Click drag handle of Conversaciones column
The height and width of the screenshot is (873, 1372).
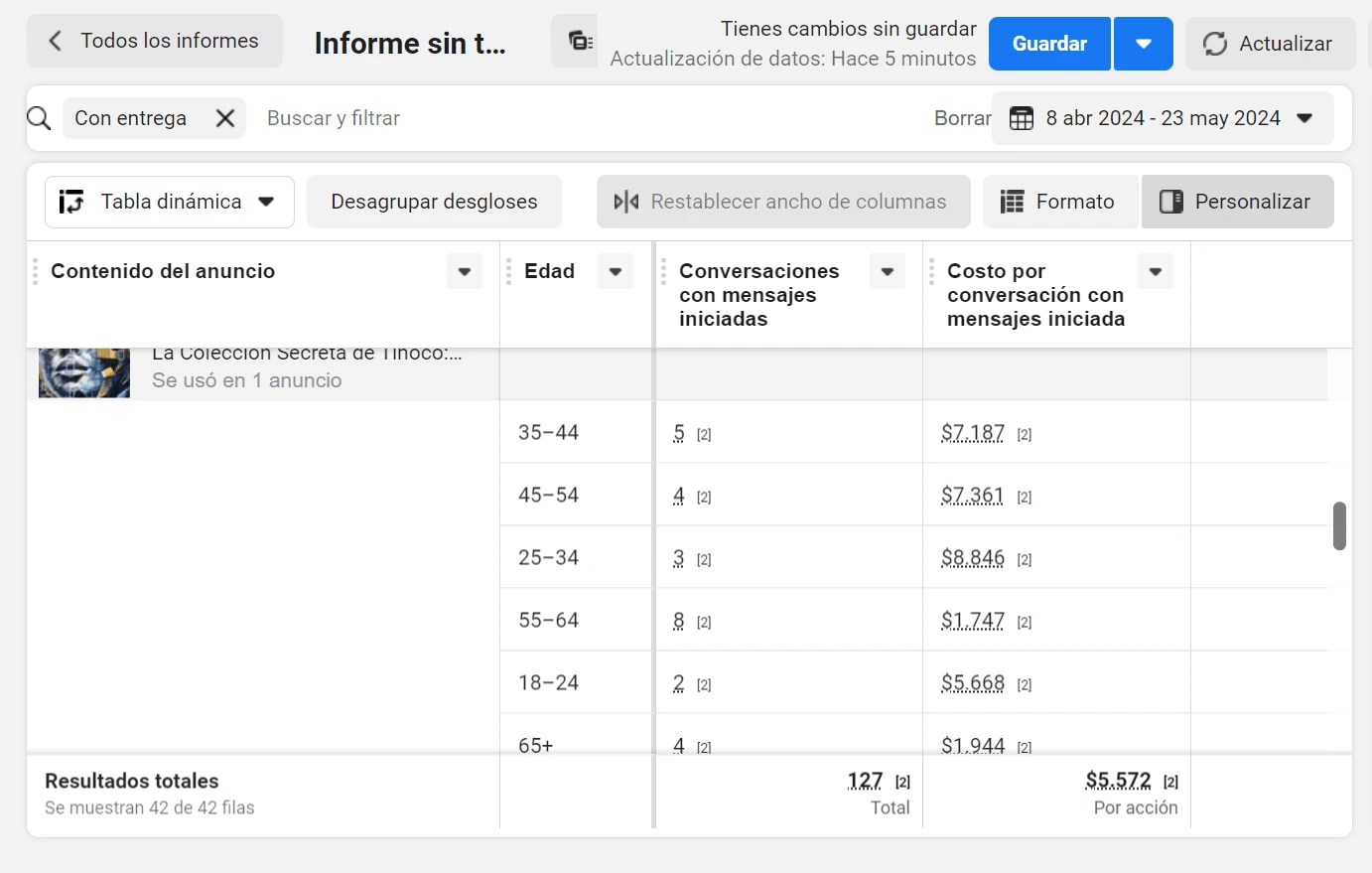click(663, 271)
